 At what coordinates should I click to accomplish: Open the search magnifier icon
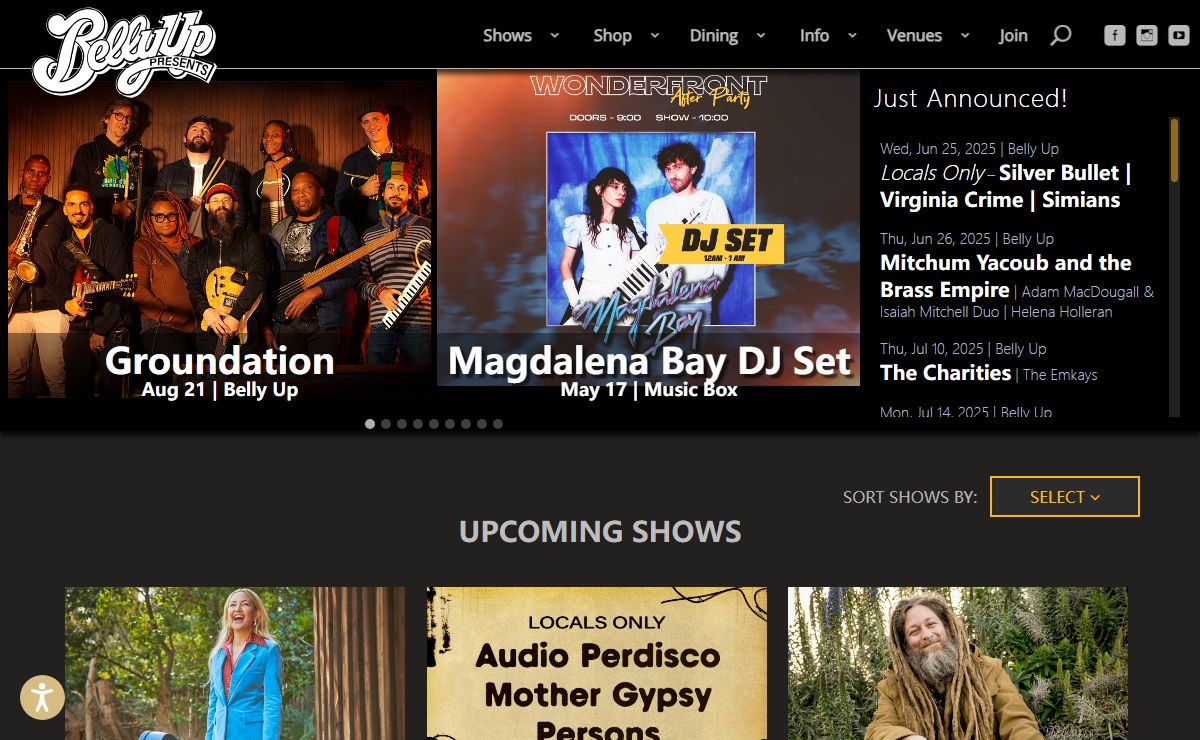pyautogui.click(x=1061, y=35)
